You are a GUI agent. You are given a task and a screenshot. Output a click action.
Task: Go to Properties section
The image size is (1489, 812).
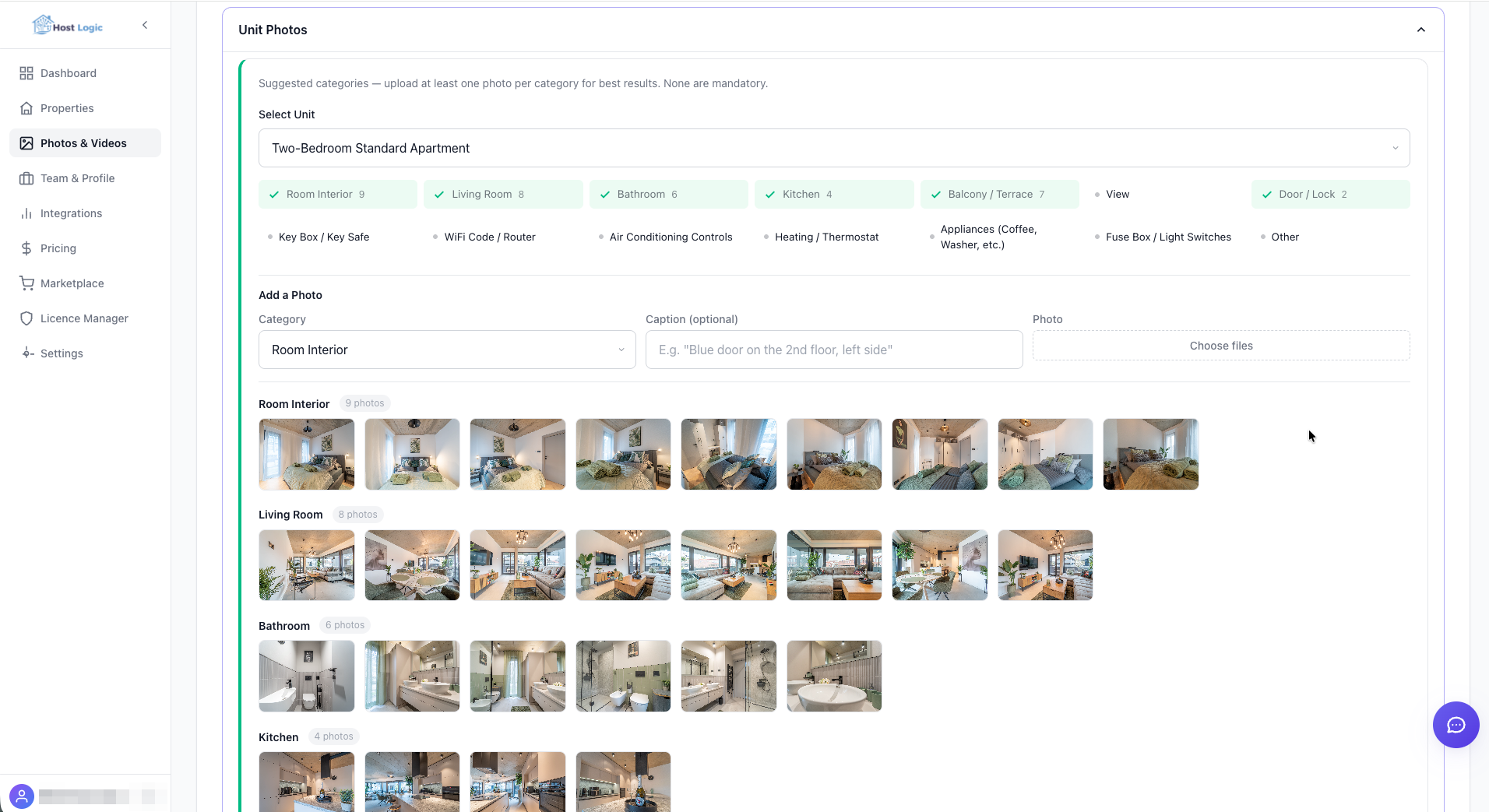pos(85,108)
